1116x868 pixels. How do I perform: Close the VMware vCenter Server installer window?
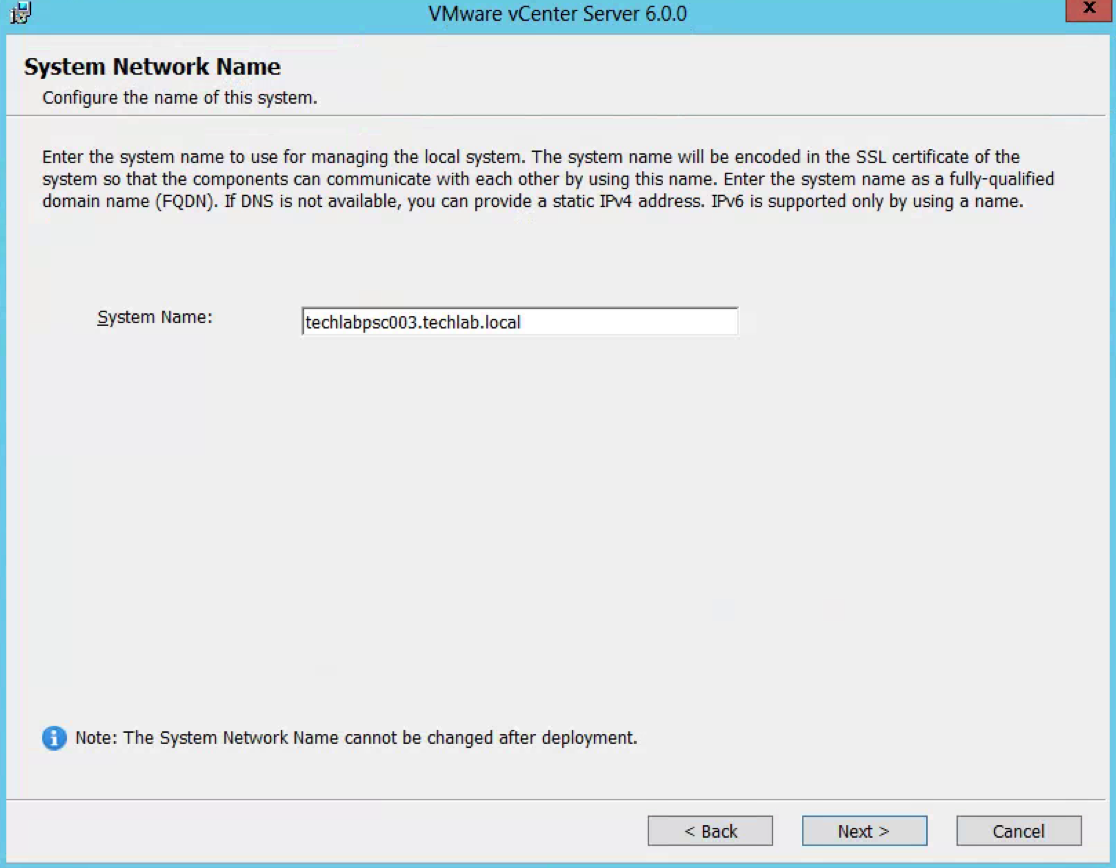pyautogui.click(x=1089, y=10)
